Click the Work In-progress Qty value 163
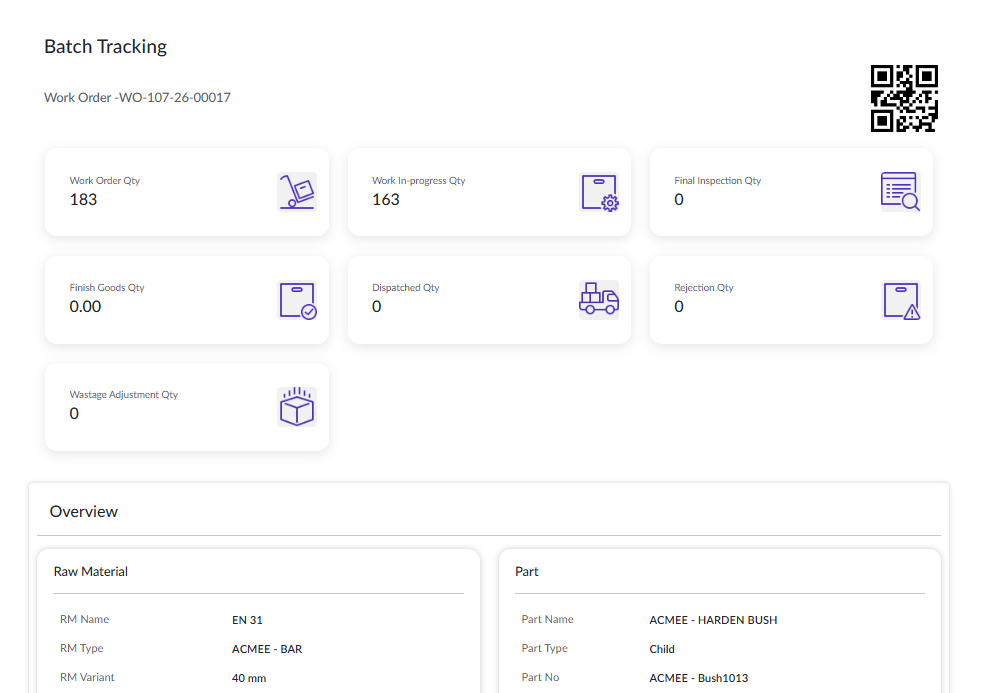The image size is (990, 693). point(386,199)
